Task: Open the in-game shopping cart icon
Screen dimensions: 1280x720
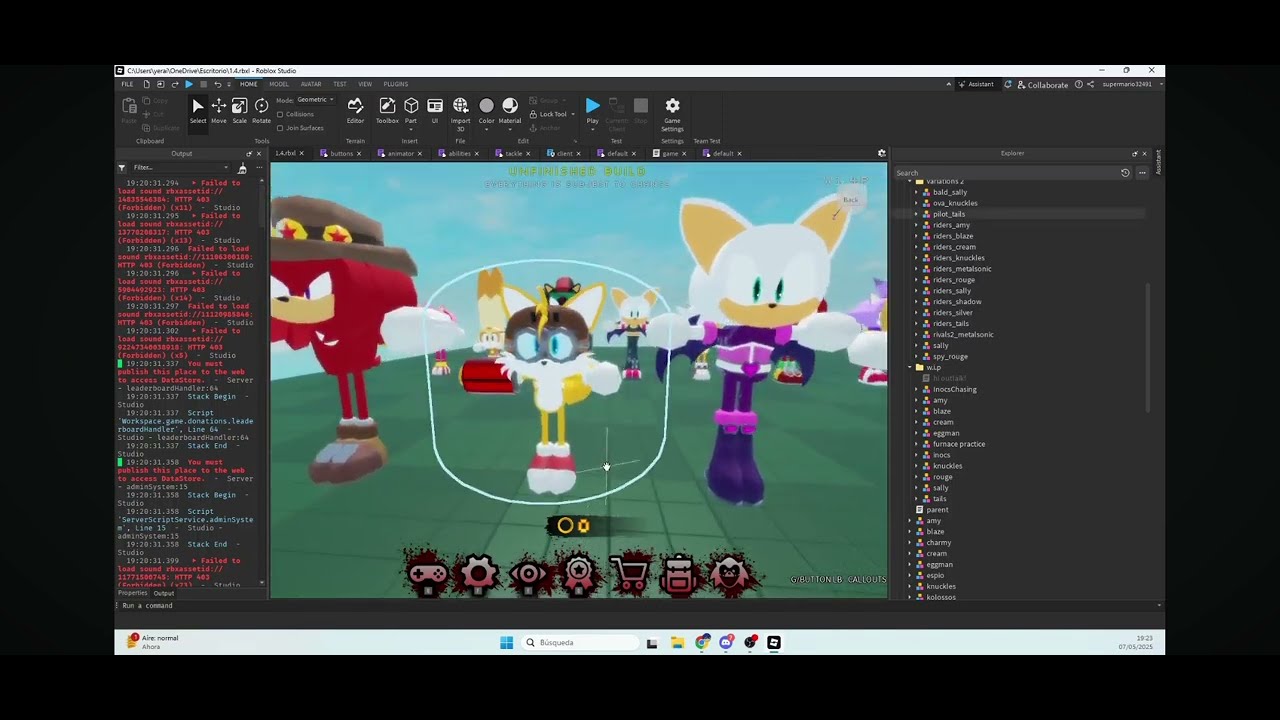Action: point(630,573)
